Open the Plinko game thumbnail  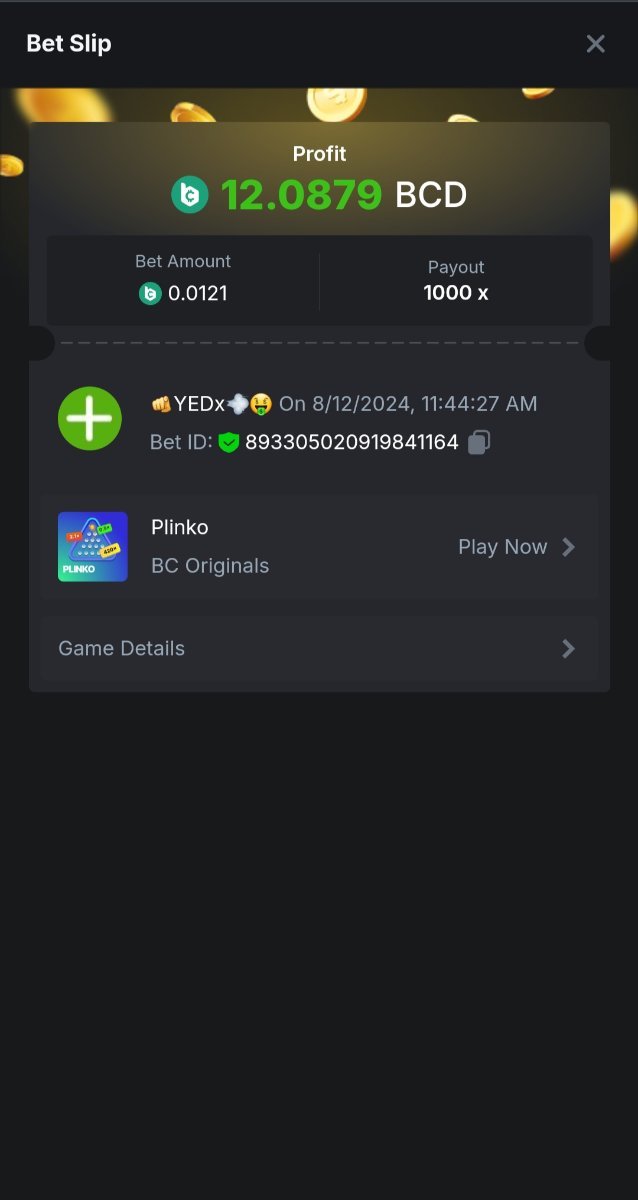point(93,547)
